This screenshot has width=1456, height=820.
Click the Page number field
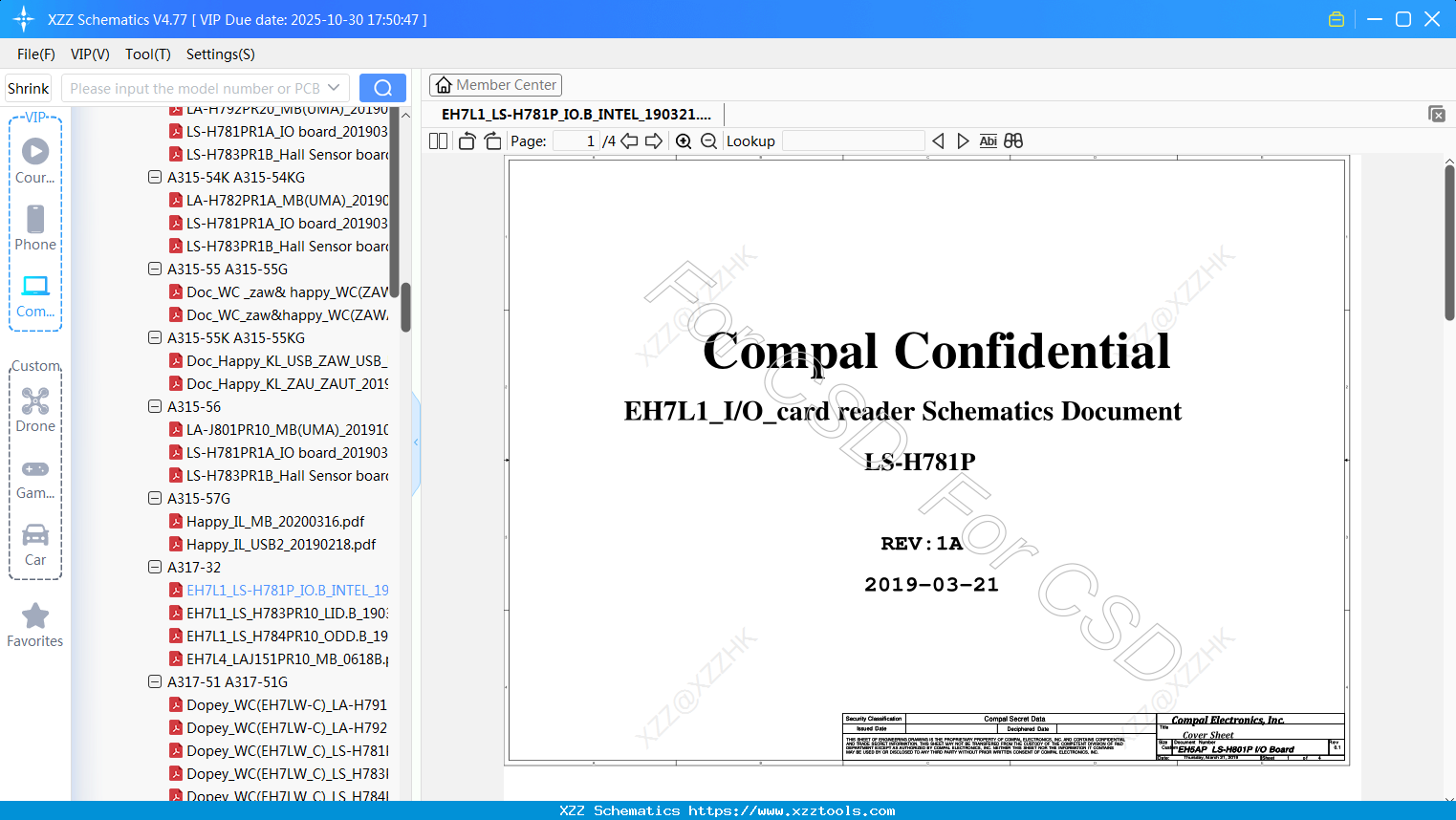576,140
